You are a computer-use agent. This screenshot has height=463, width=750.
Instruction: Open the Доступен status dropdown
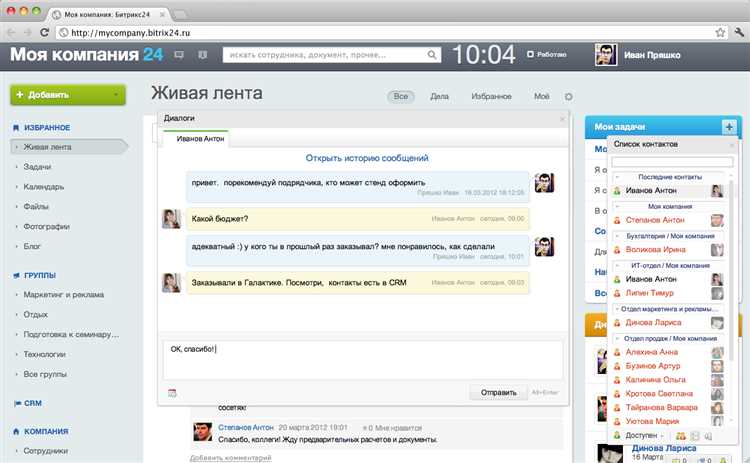click(x=644, y=436)
